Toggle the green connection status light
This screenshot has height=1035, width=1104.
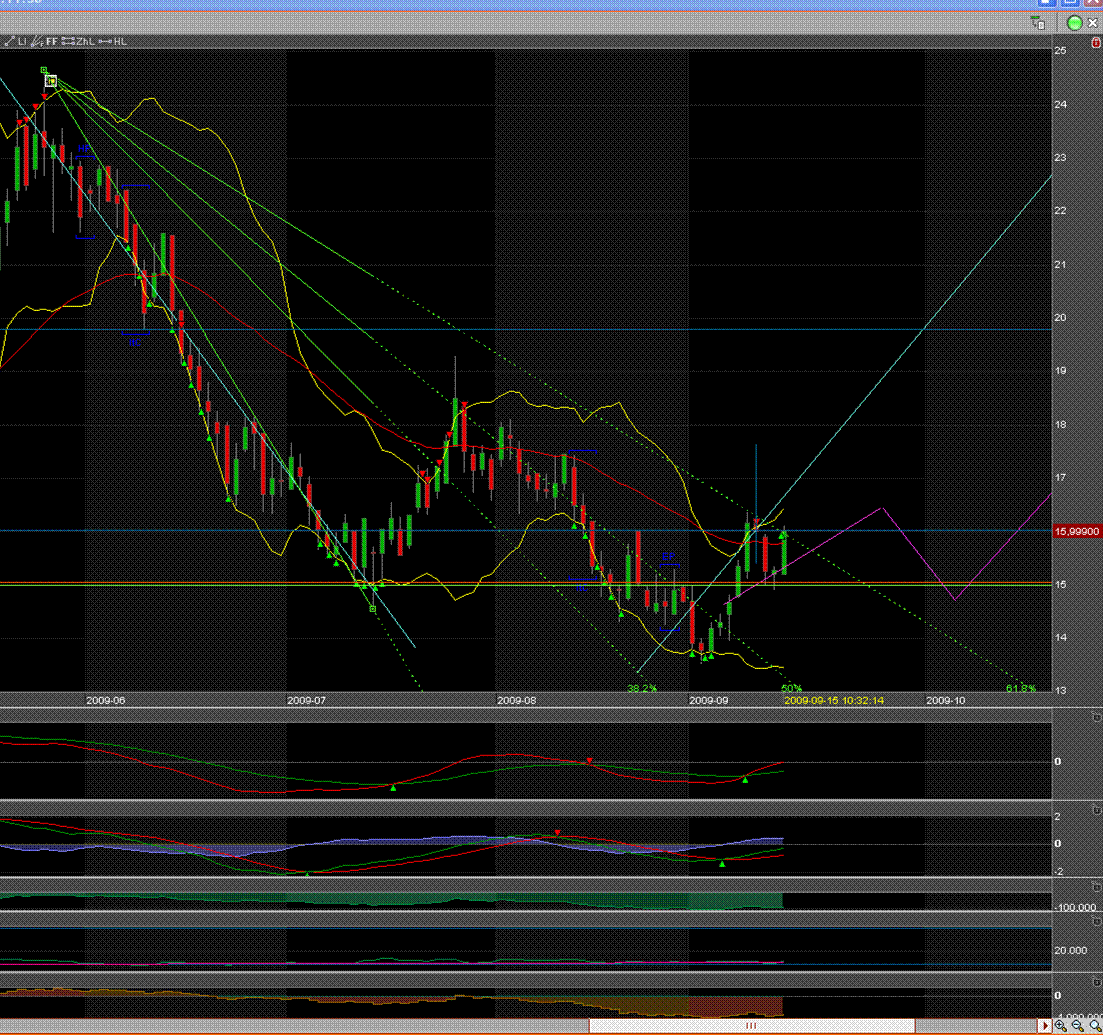[x=1075, y=22]
